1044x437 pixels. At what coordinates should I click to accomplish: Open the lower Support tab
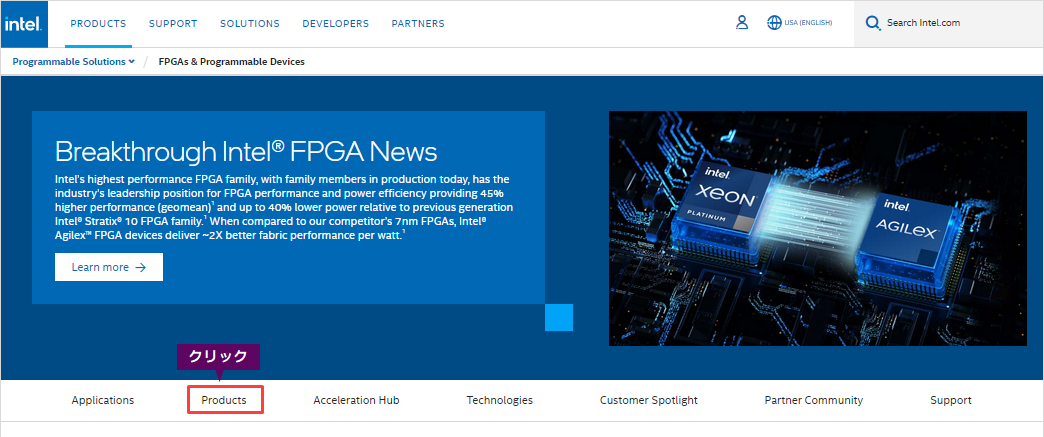[951, 400]
